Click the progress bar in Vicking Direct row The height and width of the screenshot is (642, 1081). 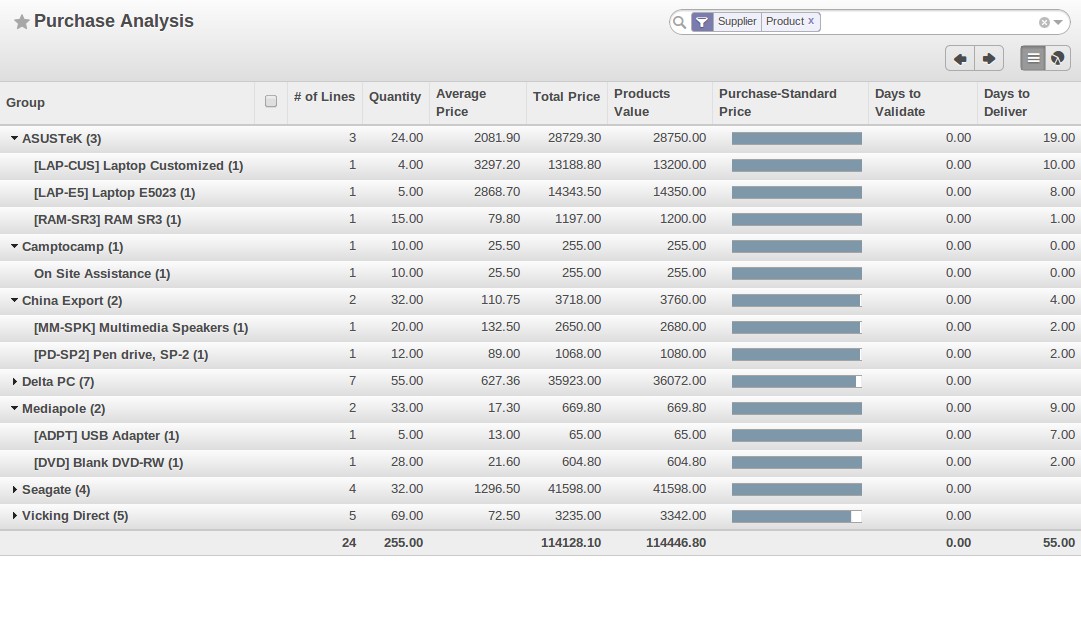[797, 516]
